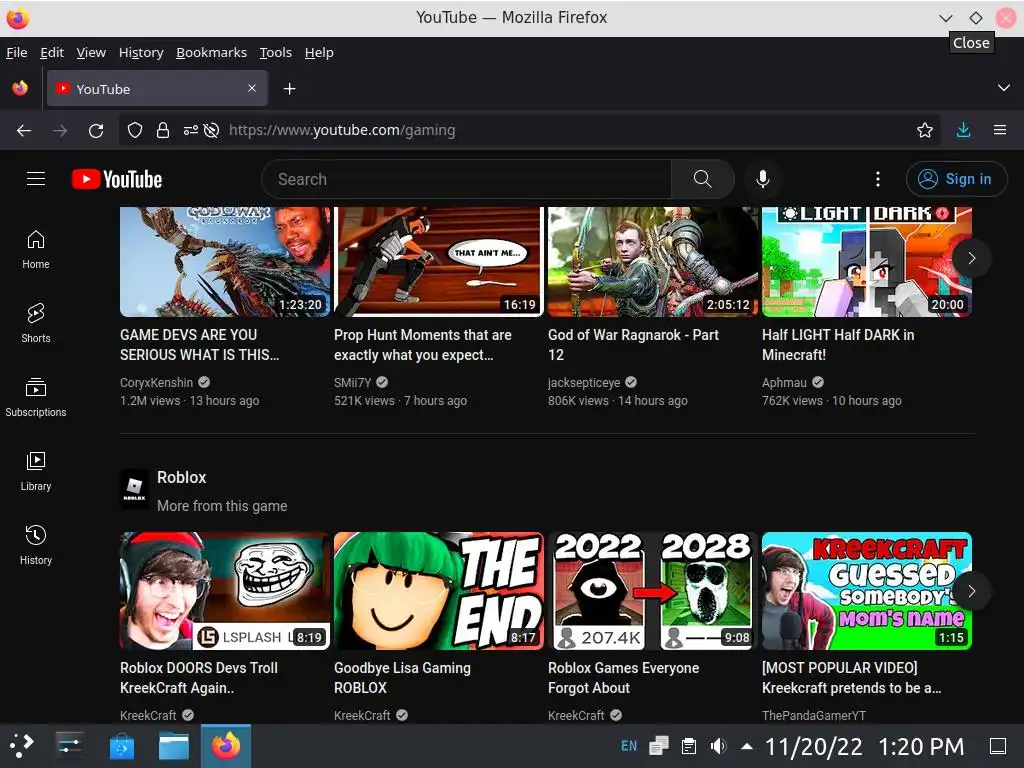
Task: Show next videos in trending gaming row
Action: 971,258
